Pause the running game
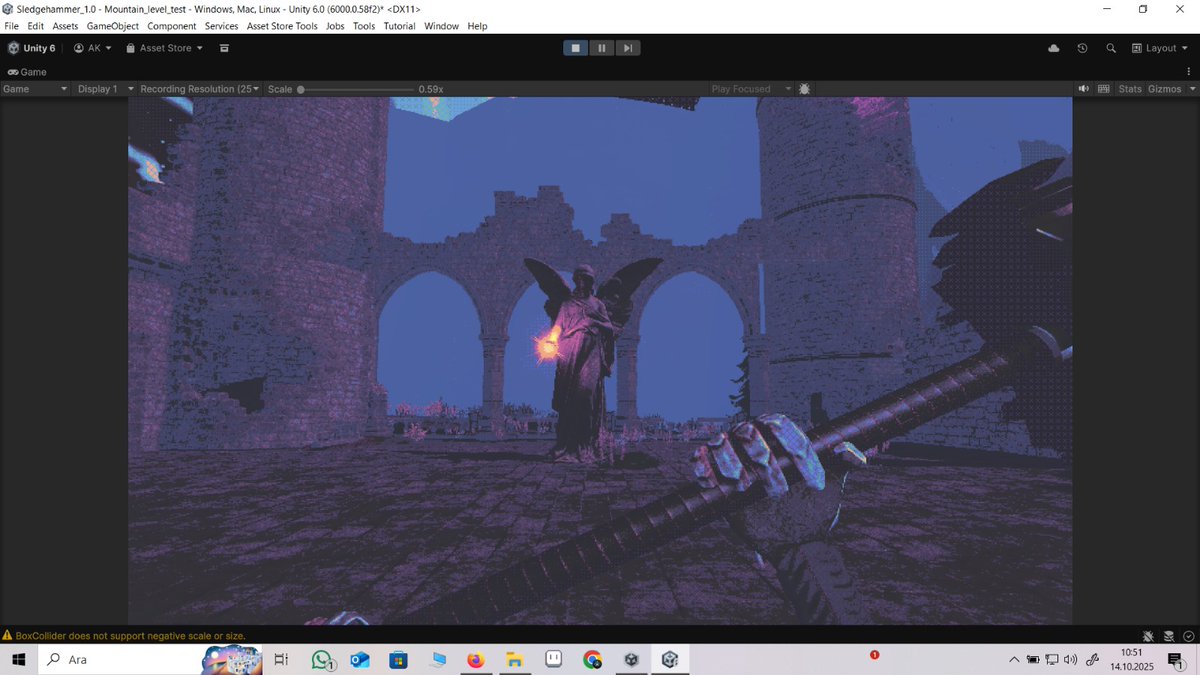This screenshot has width=1200, height=675. click(x=601, y=47)
